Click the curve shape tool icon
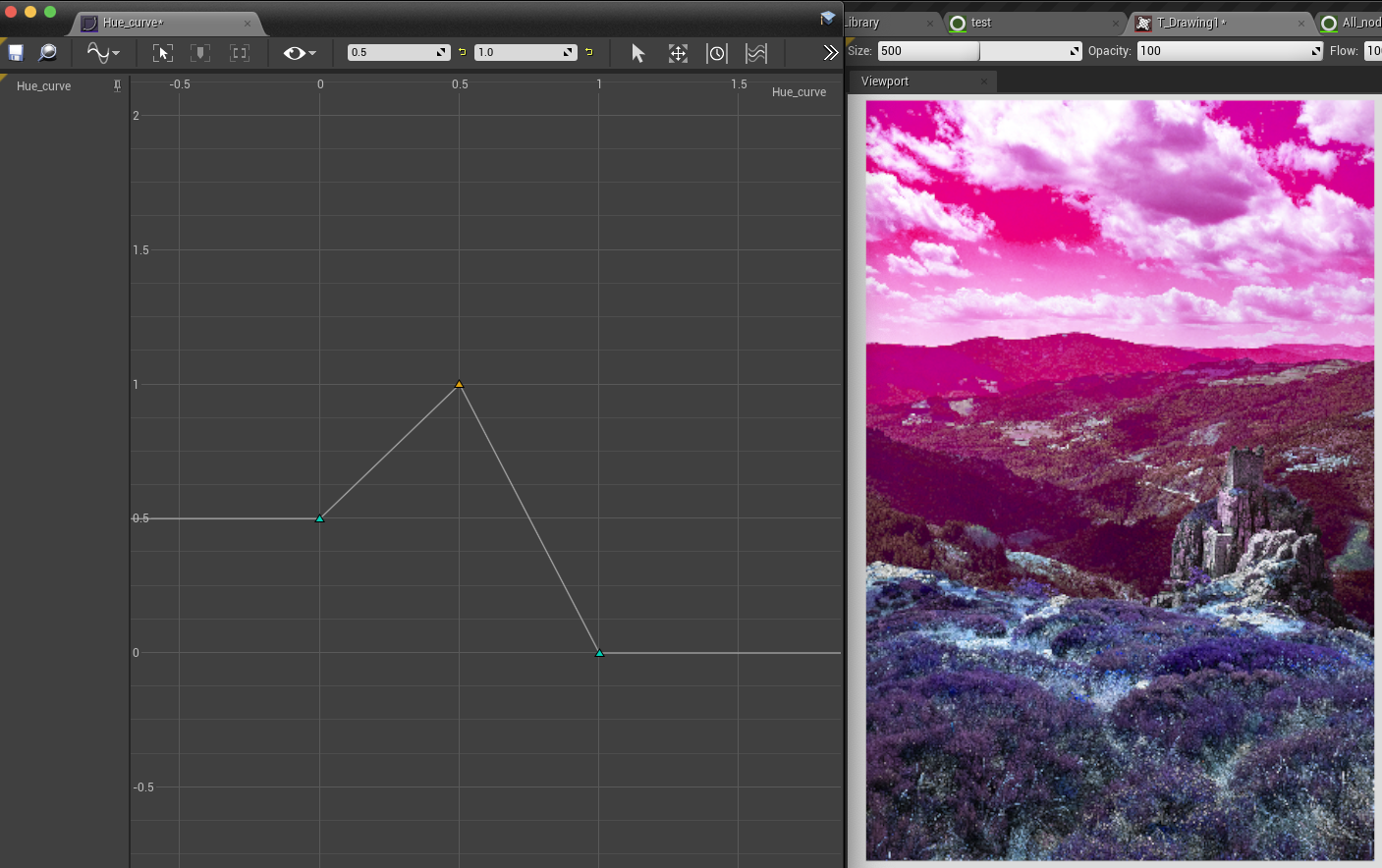 click(98, 52)
